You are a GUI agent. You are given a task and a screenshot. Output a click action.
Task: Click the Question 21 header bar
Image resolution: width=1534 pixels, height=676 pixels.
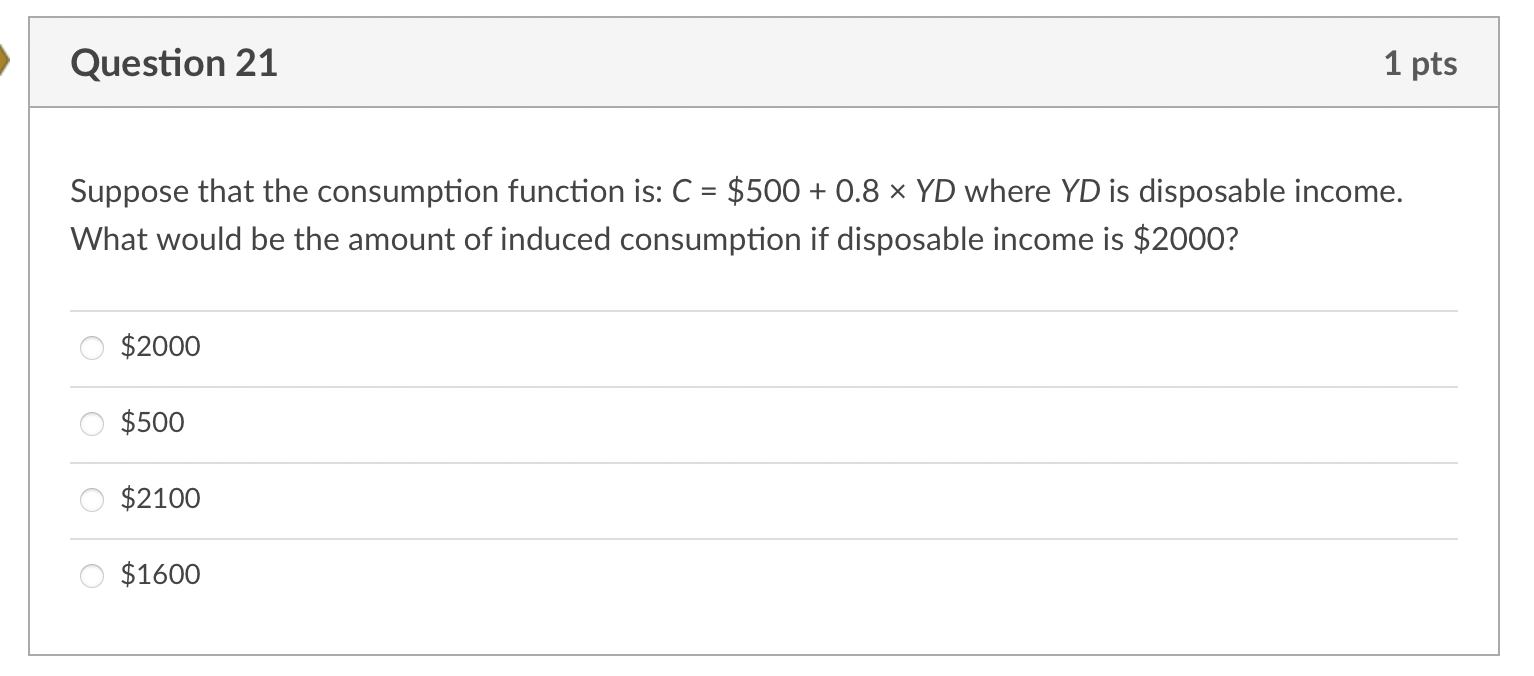(760, 62)
